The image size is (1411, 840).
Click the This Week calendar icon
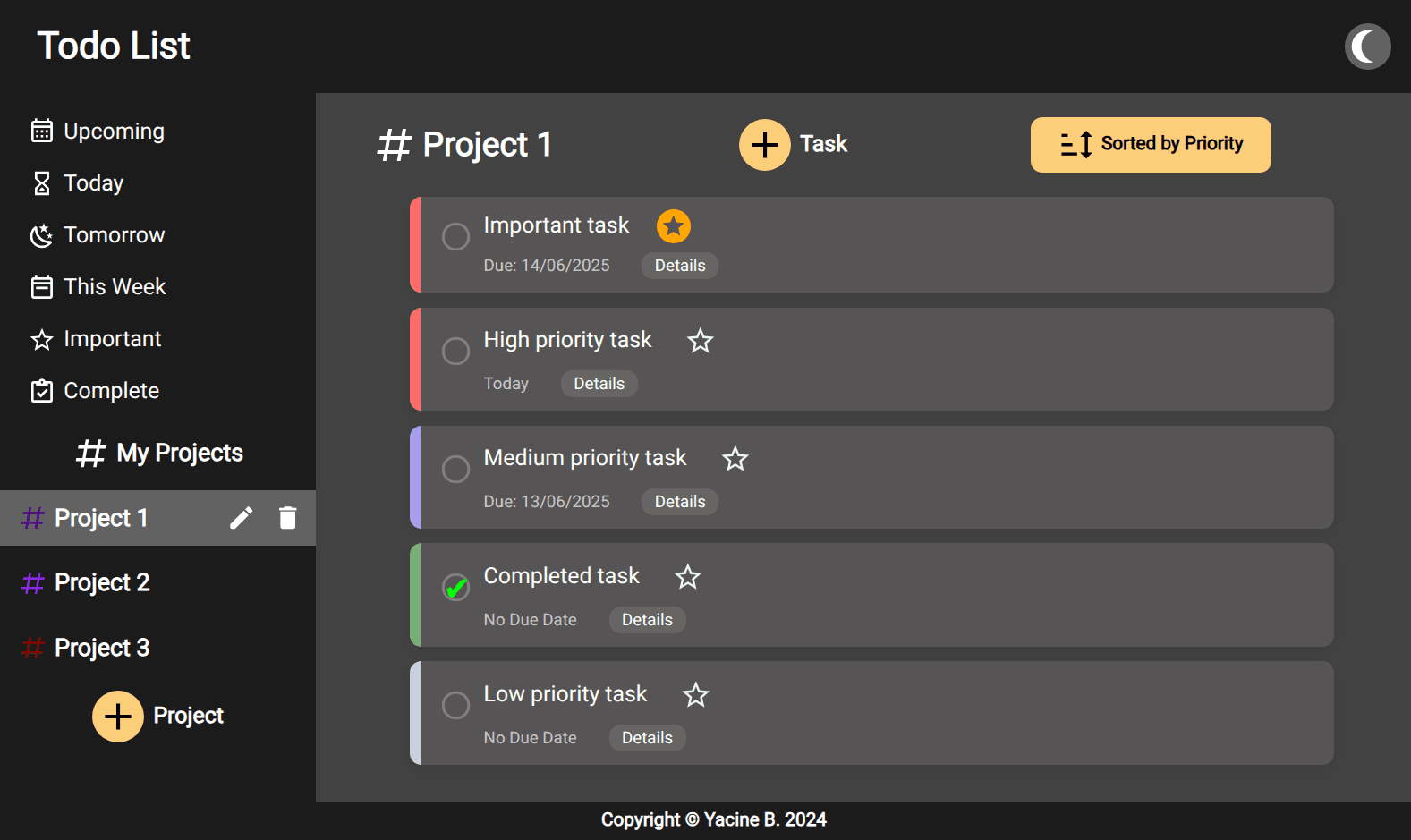point(42,287)
